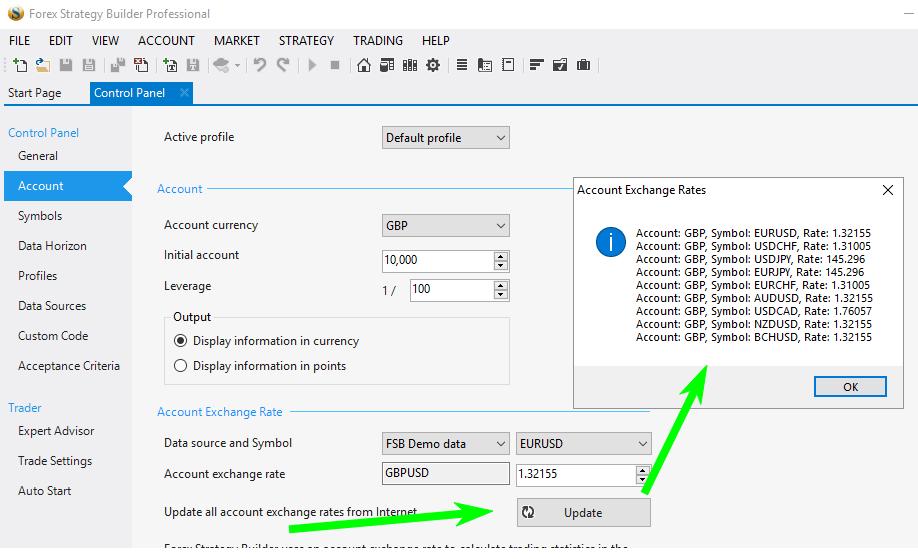The width and height of the screenshot is (918, 559).
Task: Click the Initial account 10,000 field
Action: click(438, 260)
